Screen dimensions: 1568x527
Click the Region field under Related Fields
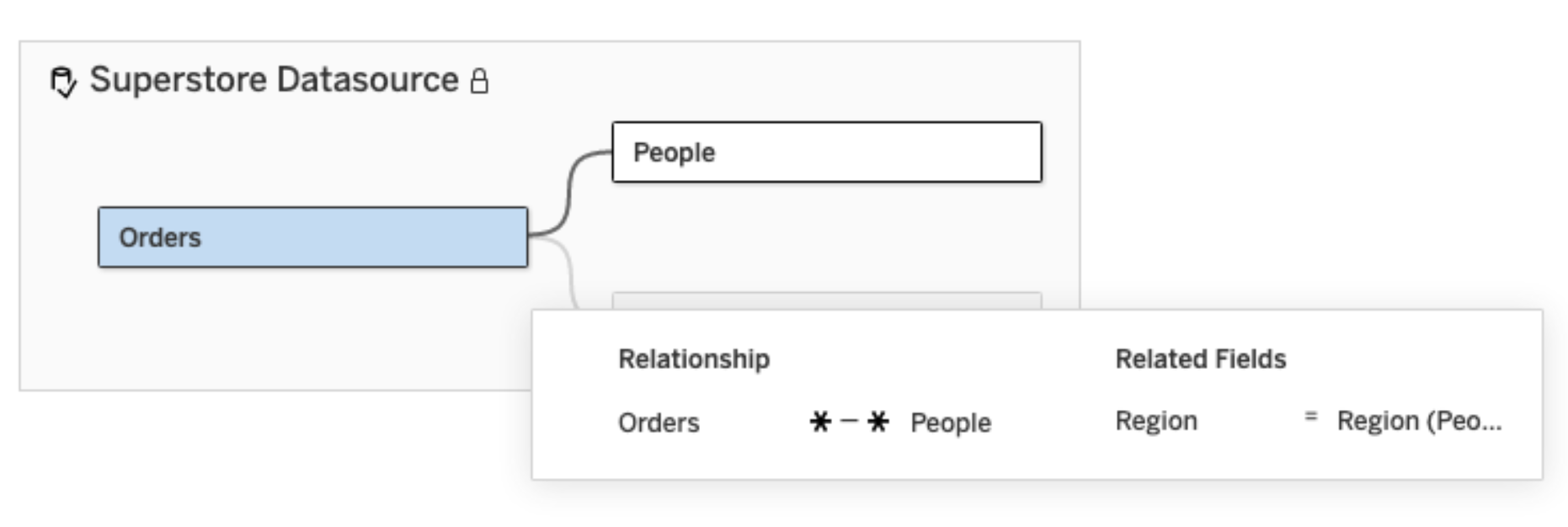(1155, 421)
